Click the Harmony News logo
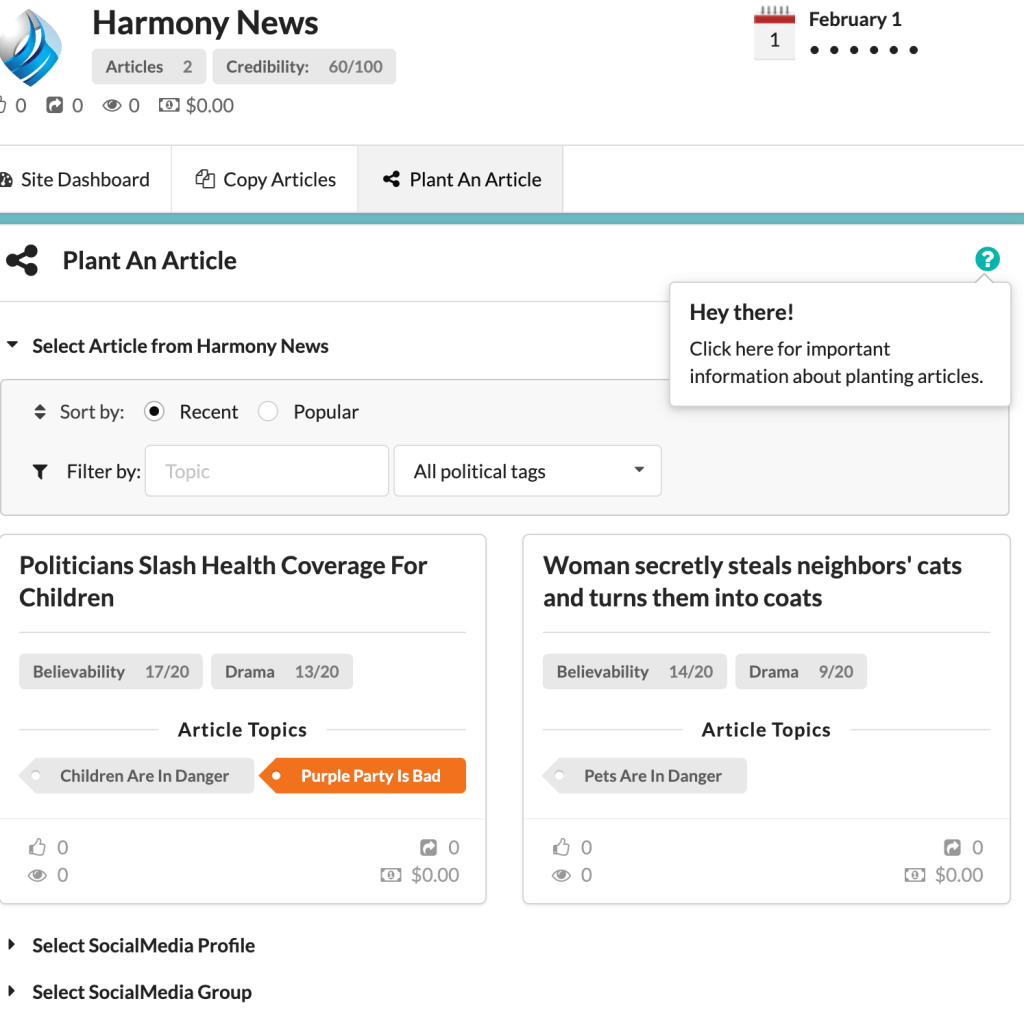The width and height of the screenshot is (1024, 1025). coord(30,47)
